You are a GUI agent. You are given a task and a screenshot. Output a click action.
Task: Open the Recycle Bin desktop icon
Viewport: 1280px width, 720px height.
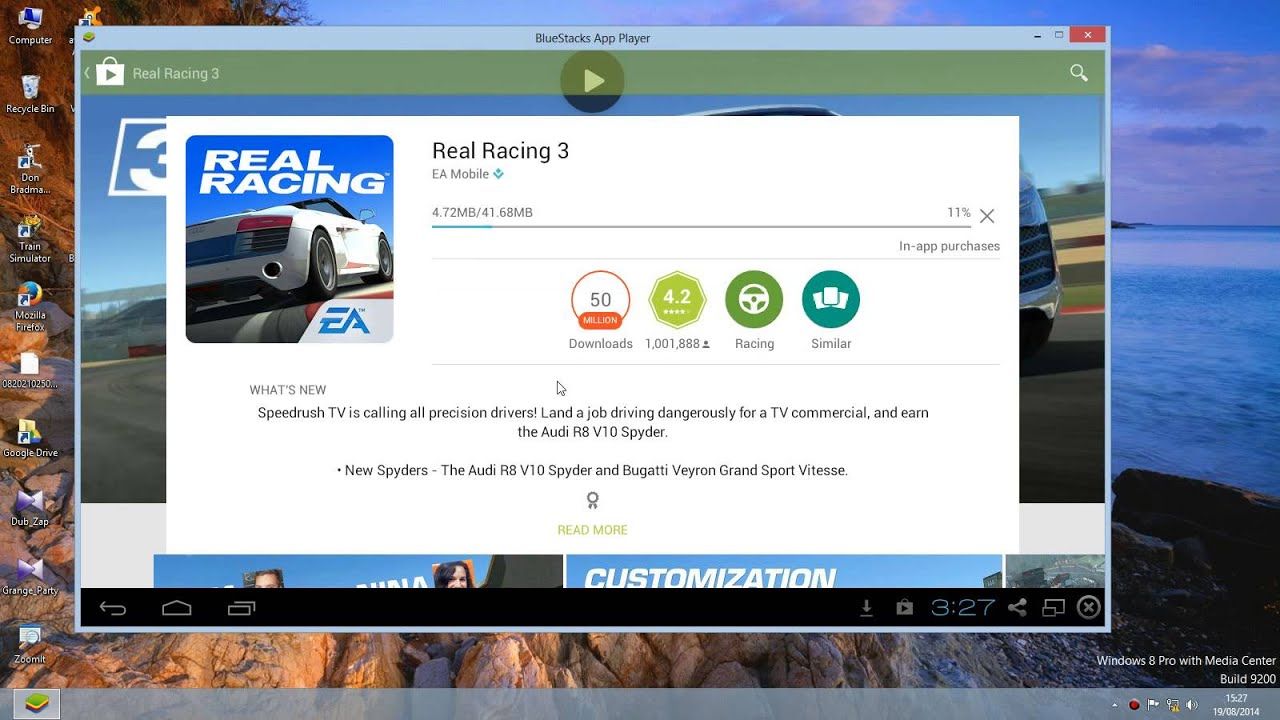coord(30,94)
